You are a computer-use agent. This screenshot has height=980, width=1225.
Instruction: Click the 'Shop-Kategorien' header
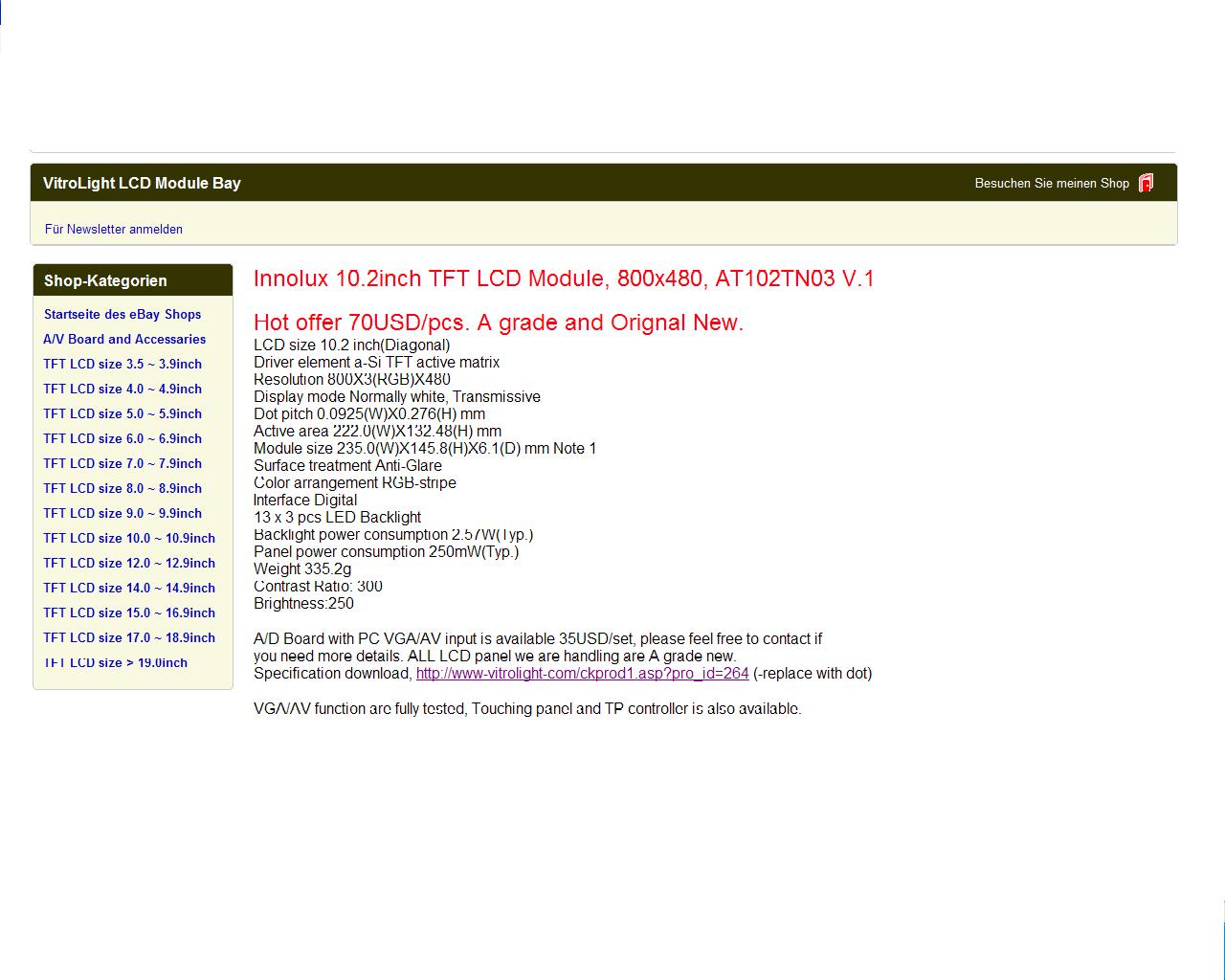click(x=105, y=280)
